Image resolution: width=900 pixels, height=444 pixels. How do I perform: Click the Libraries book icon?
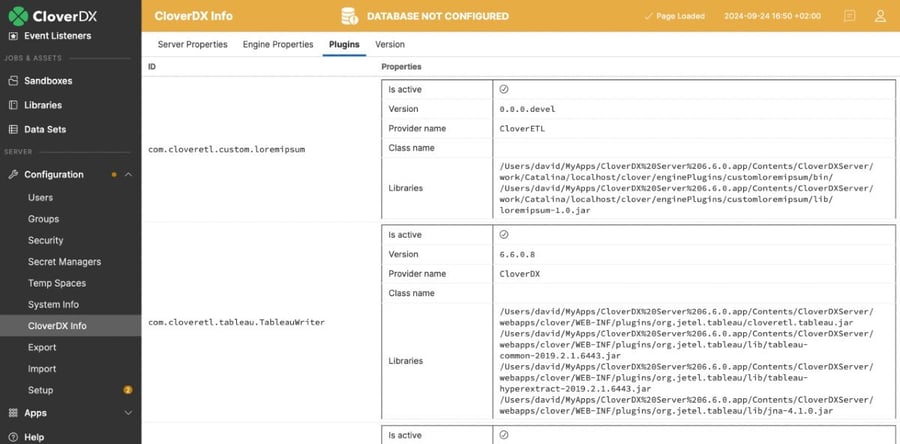13,105
